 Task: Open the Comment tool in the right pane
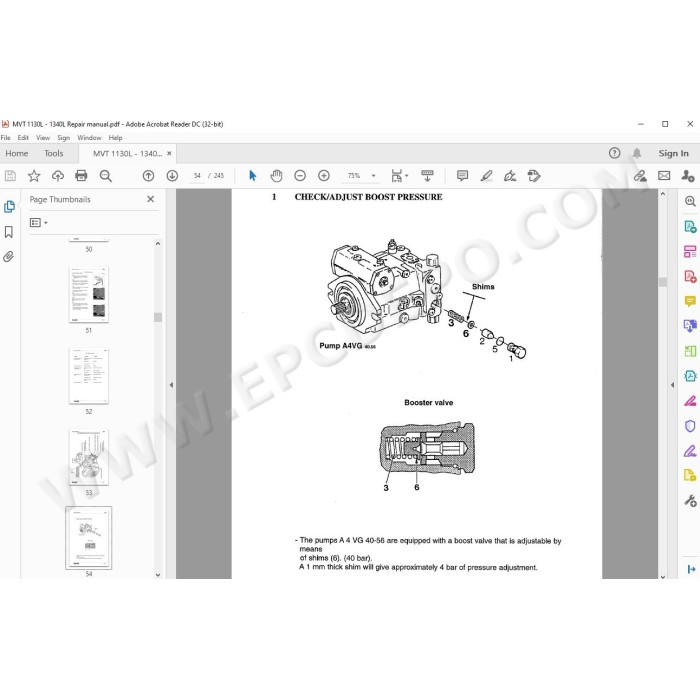point(690,301)
